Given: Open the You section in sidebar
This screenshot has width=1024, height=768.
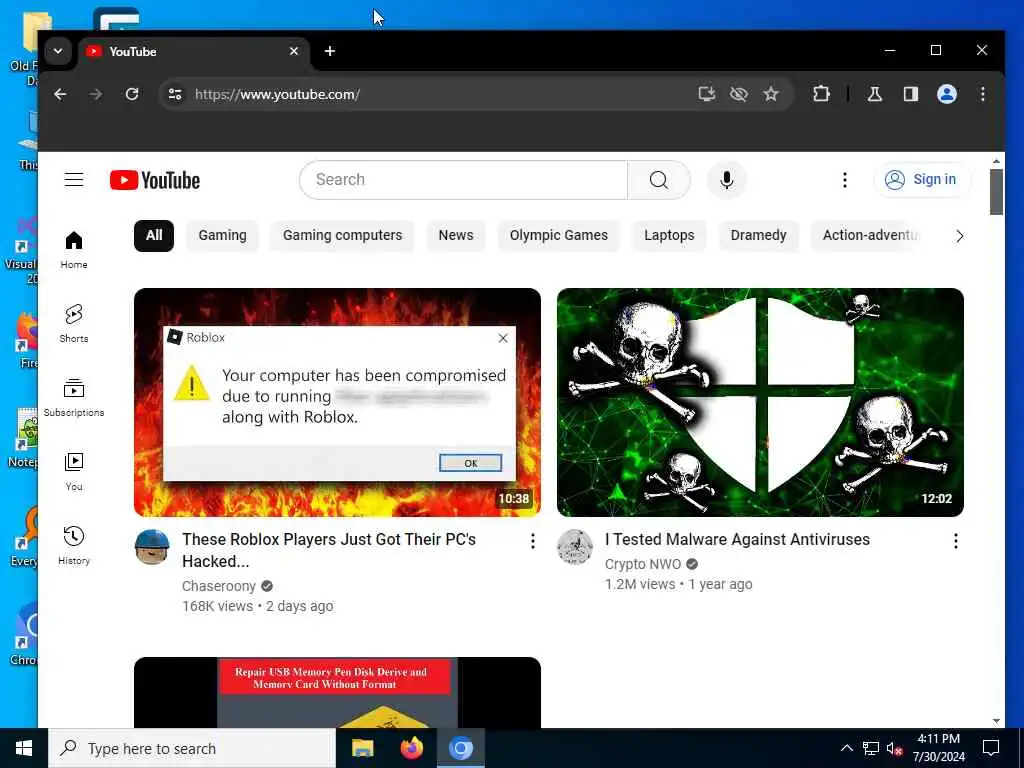Looking at the screenshot, I should point(74,472).
